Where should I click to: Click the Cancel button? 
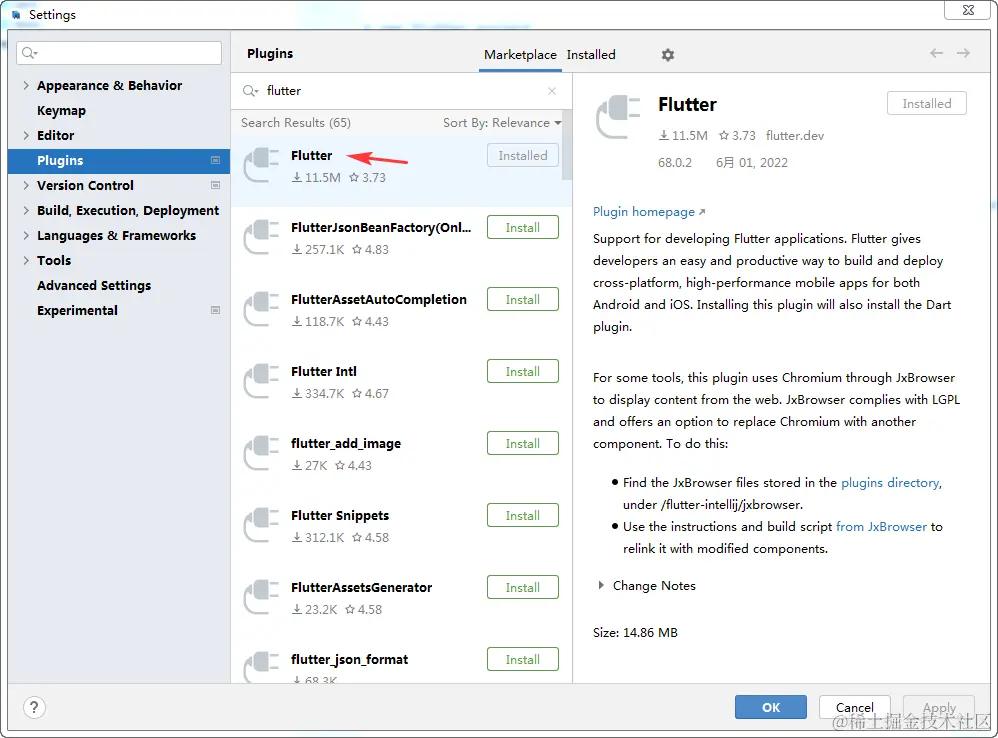[x=854, y=707]
